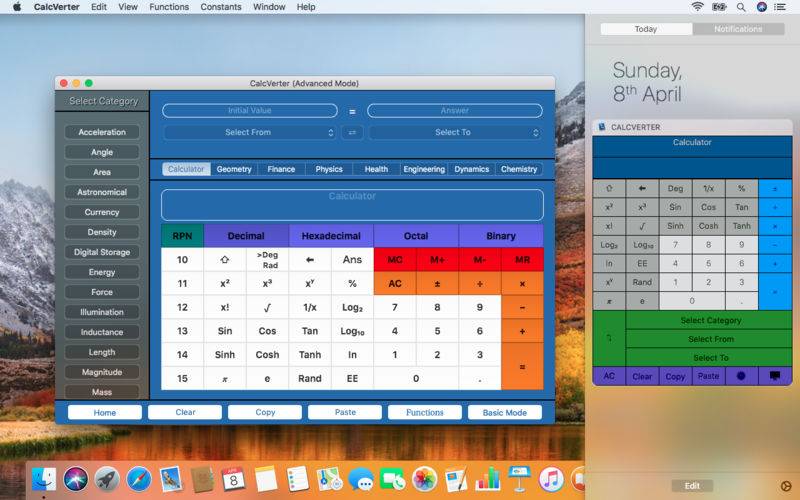Open Notes from the Dock
This screenshot has height=500, width=800.
(x=265, y=479)
